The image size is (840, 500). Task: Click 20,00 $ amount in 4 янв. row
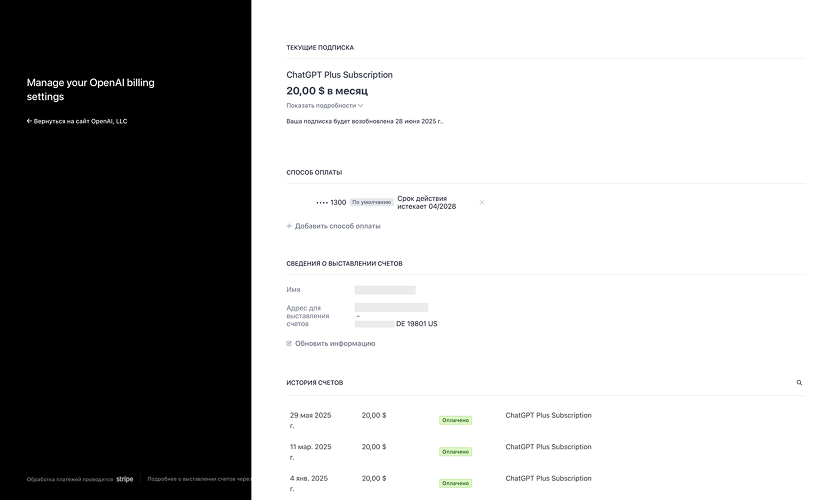click(374, 479)
